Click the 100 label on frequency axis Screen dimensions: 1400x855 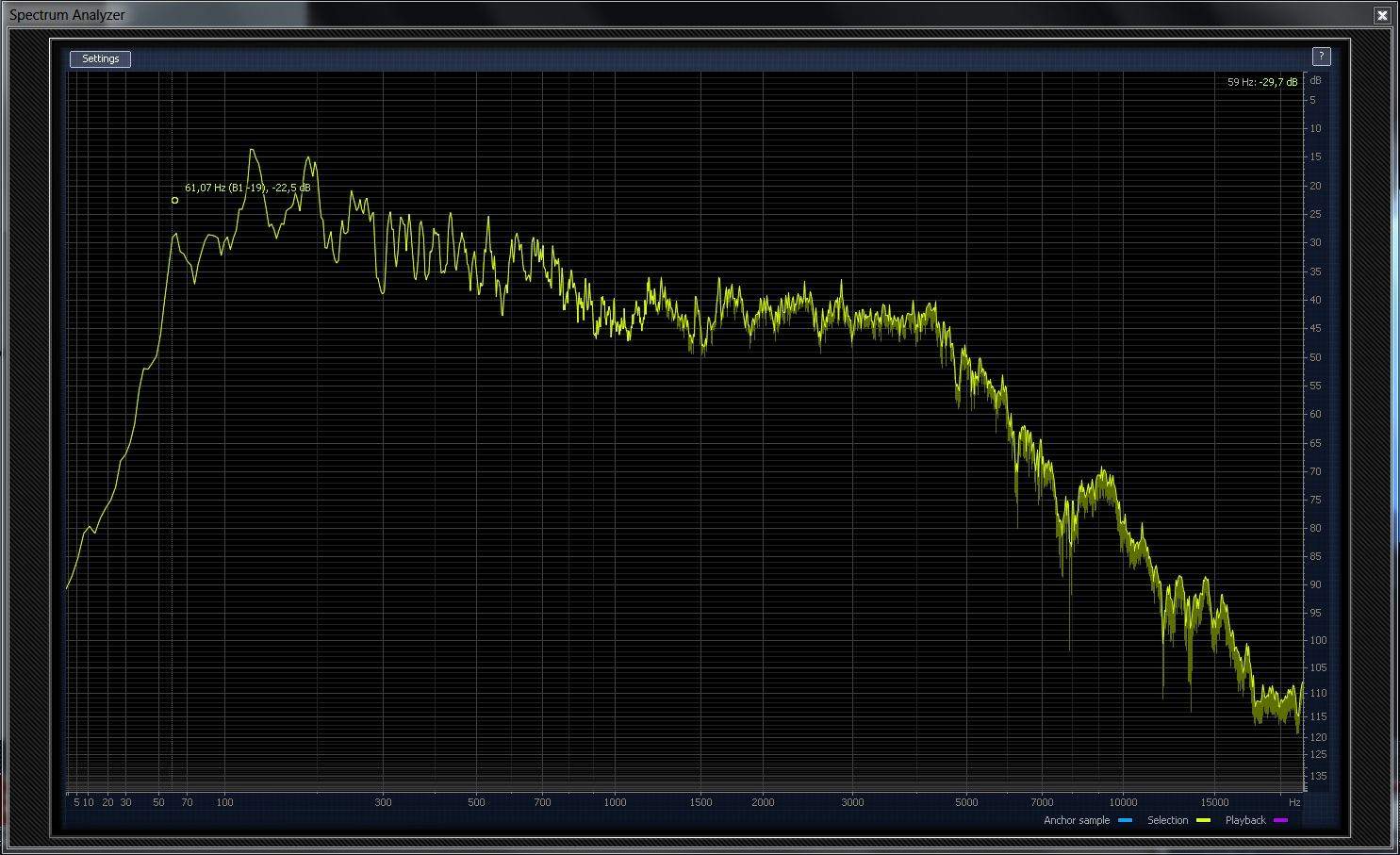pos(224,802)
